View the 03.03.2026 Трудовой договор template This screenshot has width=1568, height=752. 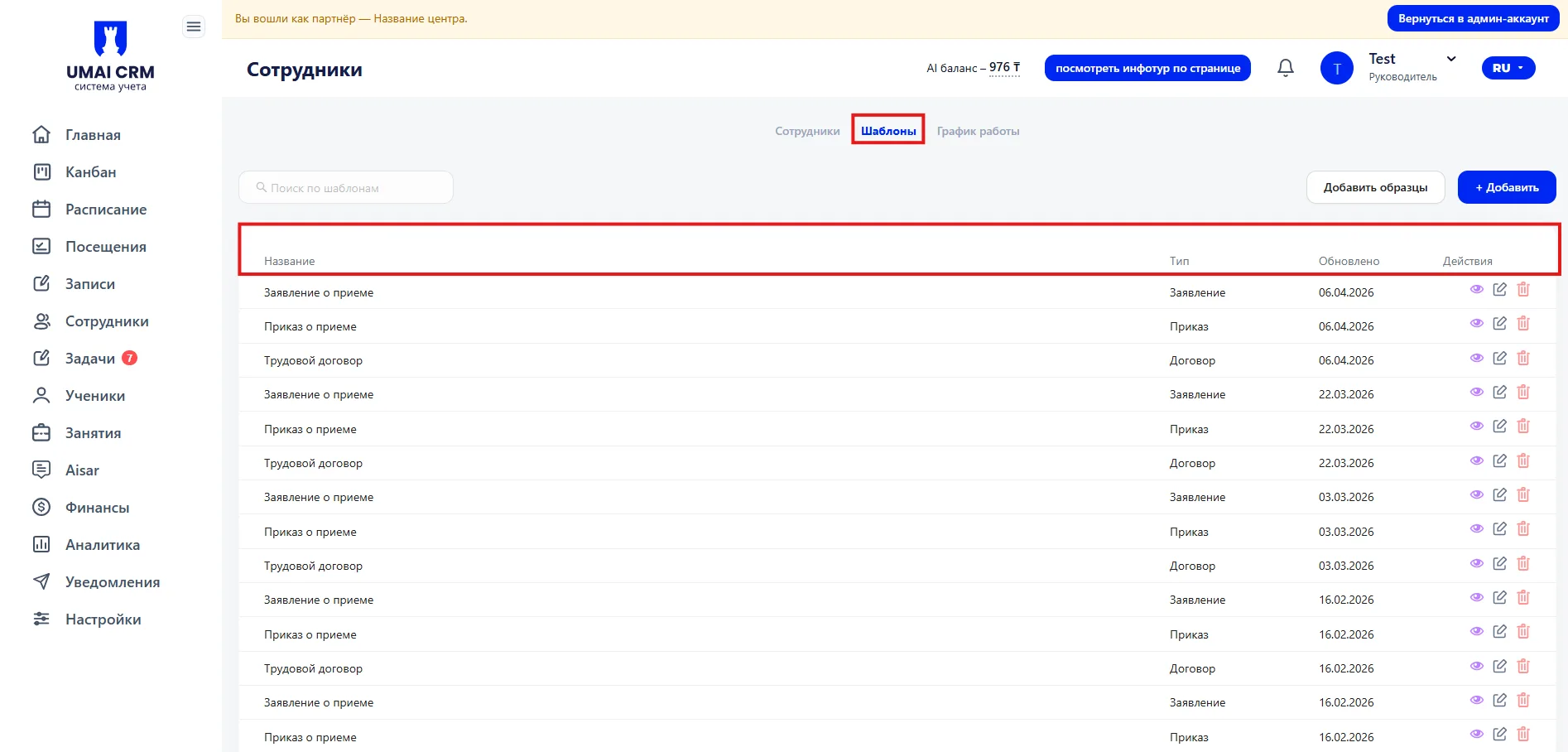(1477, 563)
